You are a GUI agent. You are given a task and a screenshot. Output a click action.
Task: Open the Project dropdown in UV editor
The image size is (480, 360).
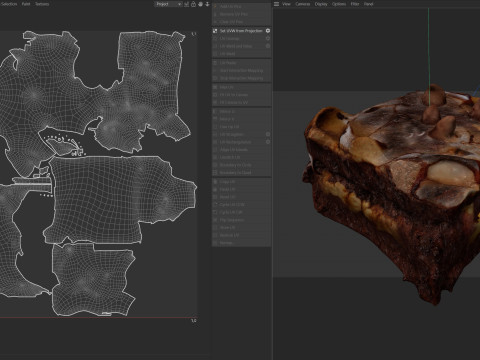pos(168,4)
